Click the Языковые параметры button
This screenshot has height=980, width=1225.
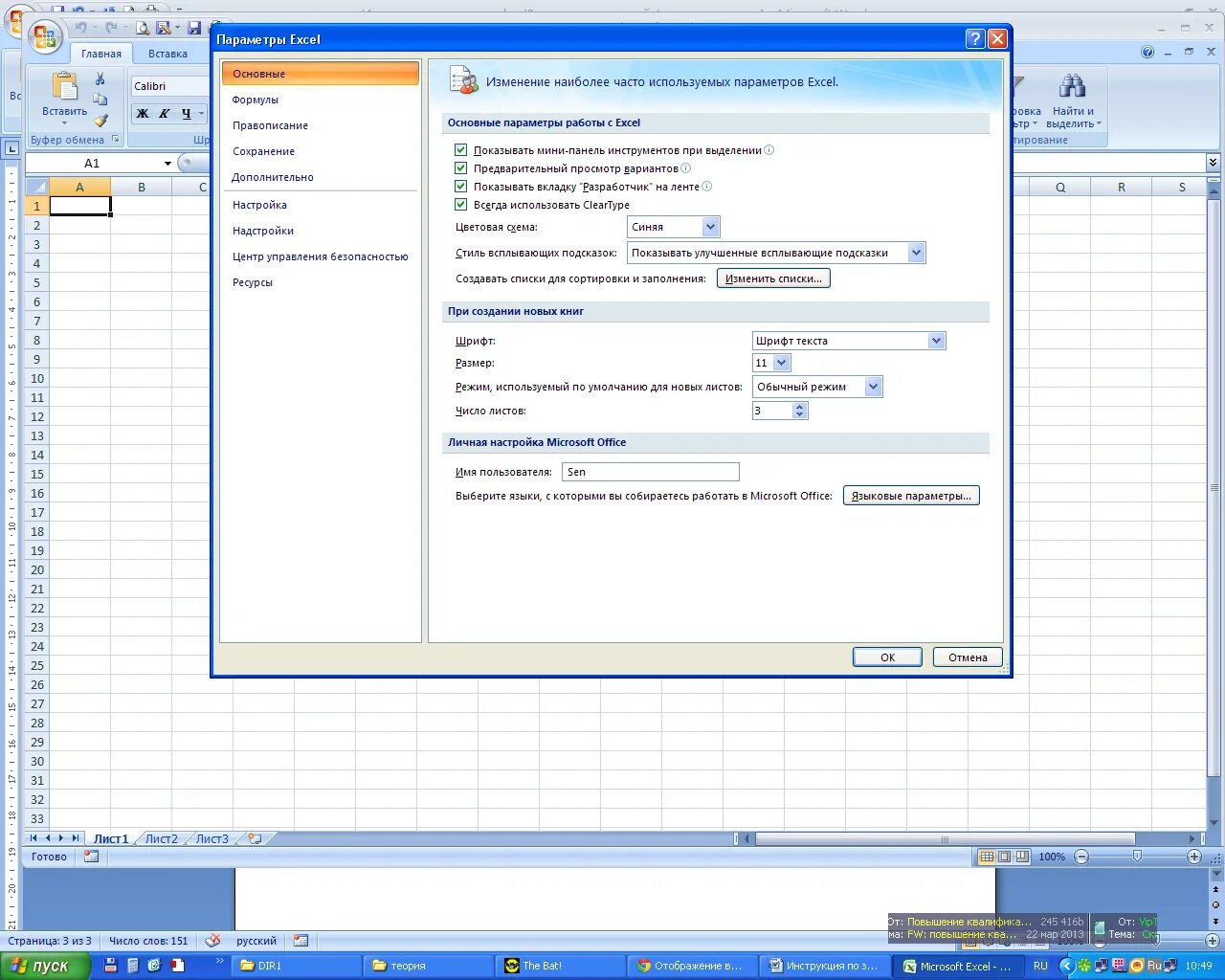911,496
